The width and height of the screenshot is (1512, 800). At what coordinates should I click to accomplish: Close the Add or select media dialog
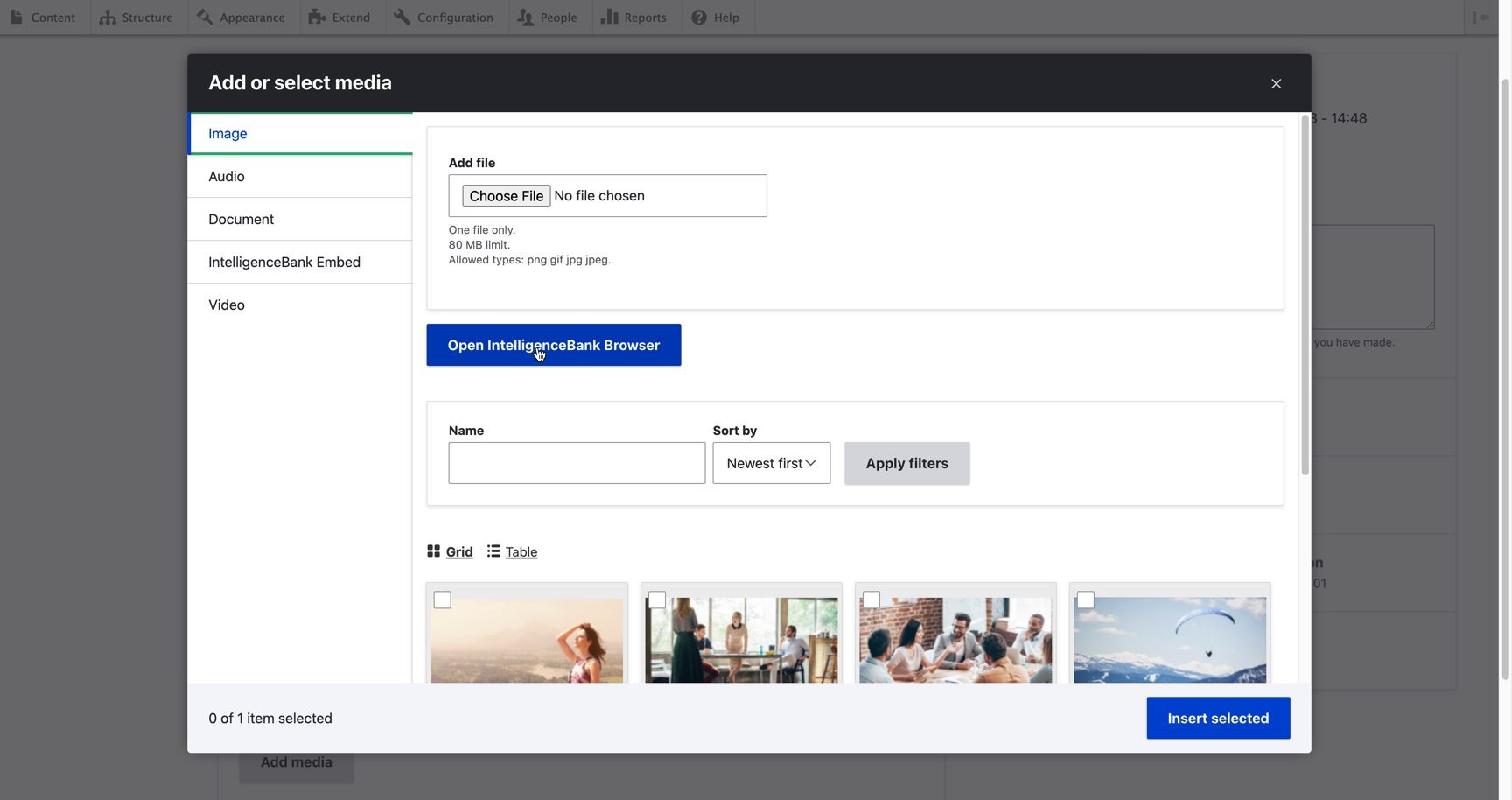1276,84
